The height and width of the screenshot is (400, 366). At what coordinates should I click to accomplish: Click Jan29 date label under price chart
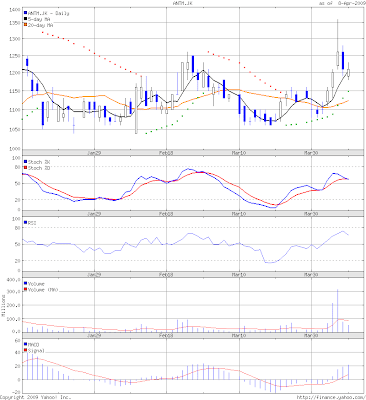point(94,153)
